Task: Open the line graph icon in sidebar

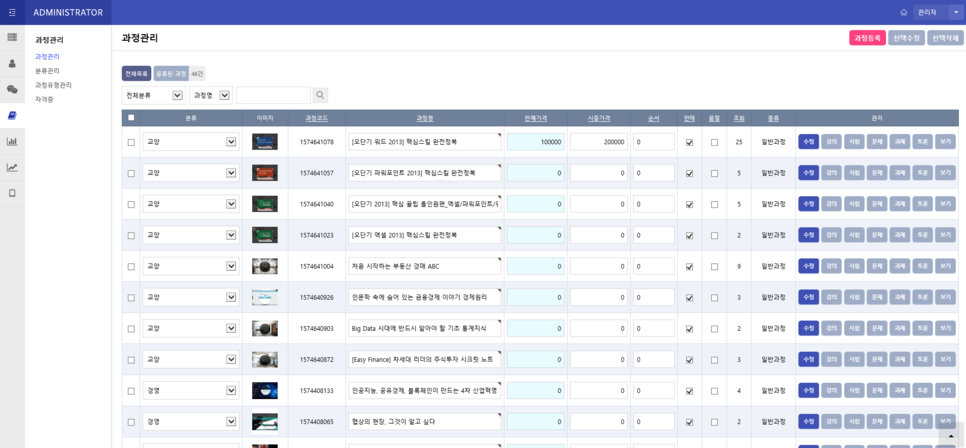Action: 12,167
